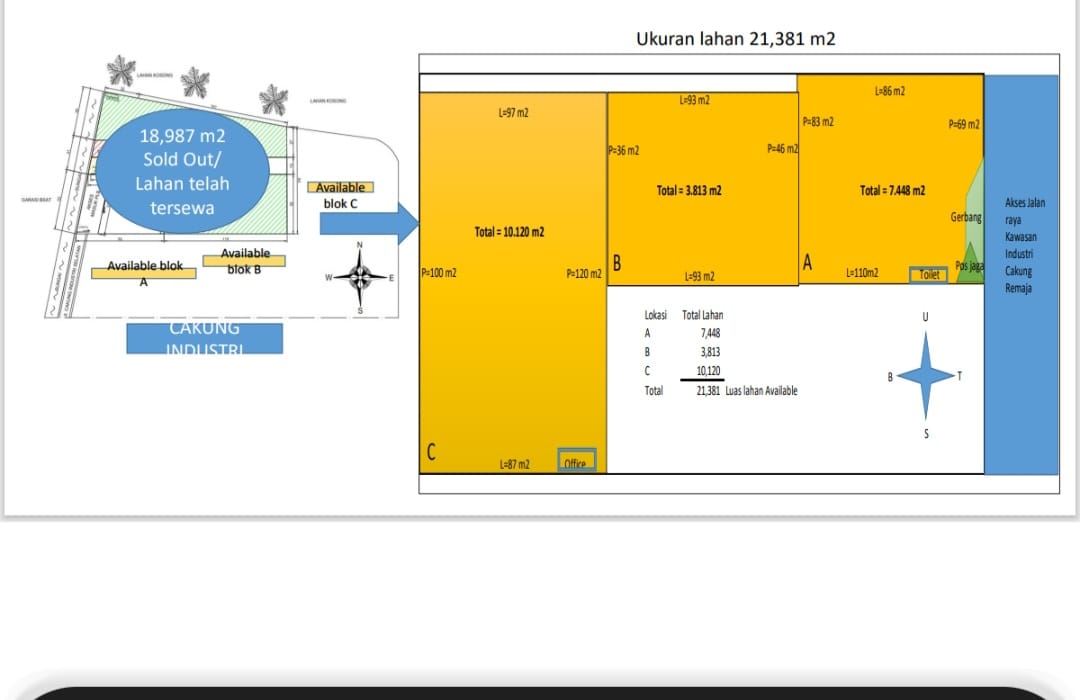Click the leftmost palm tree icon

122,70
